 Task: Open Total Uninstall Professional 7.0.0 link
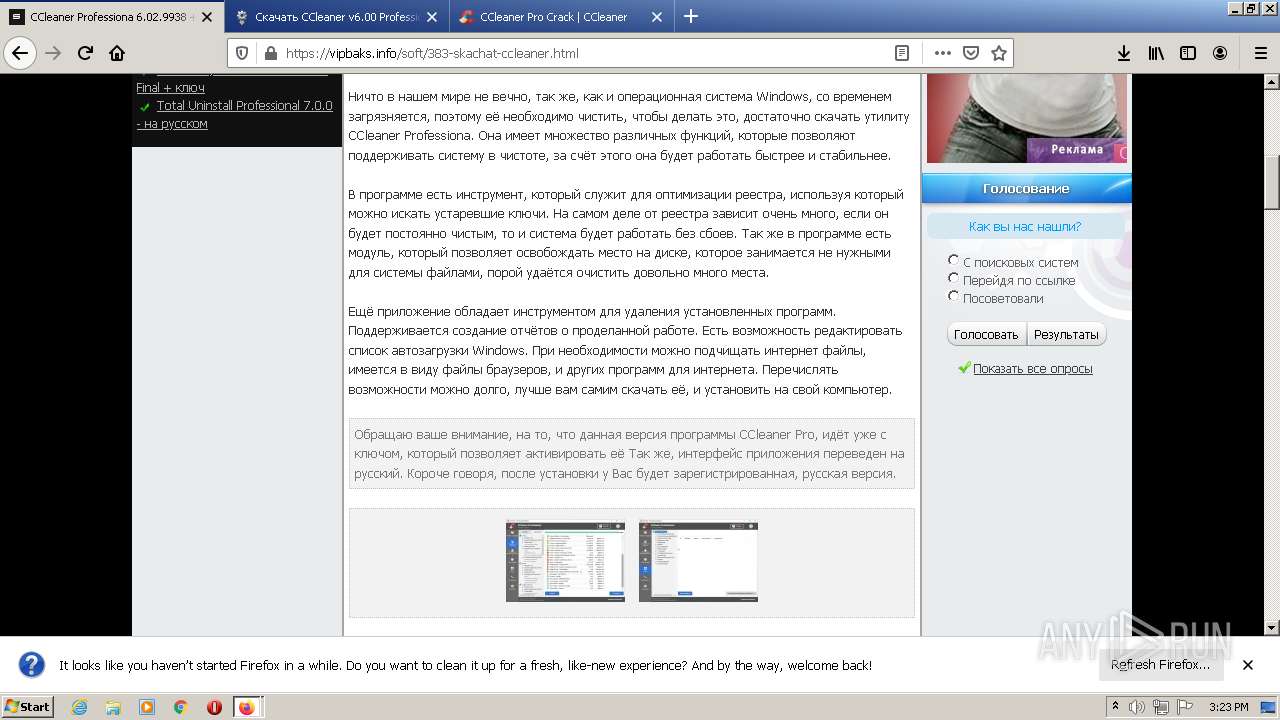[244, 105]
